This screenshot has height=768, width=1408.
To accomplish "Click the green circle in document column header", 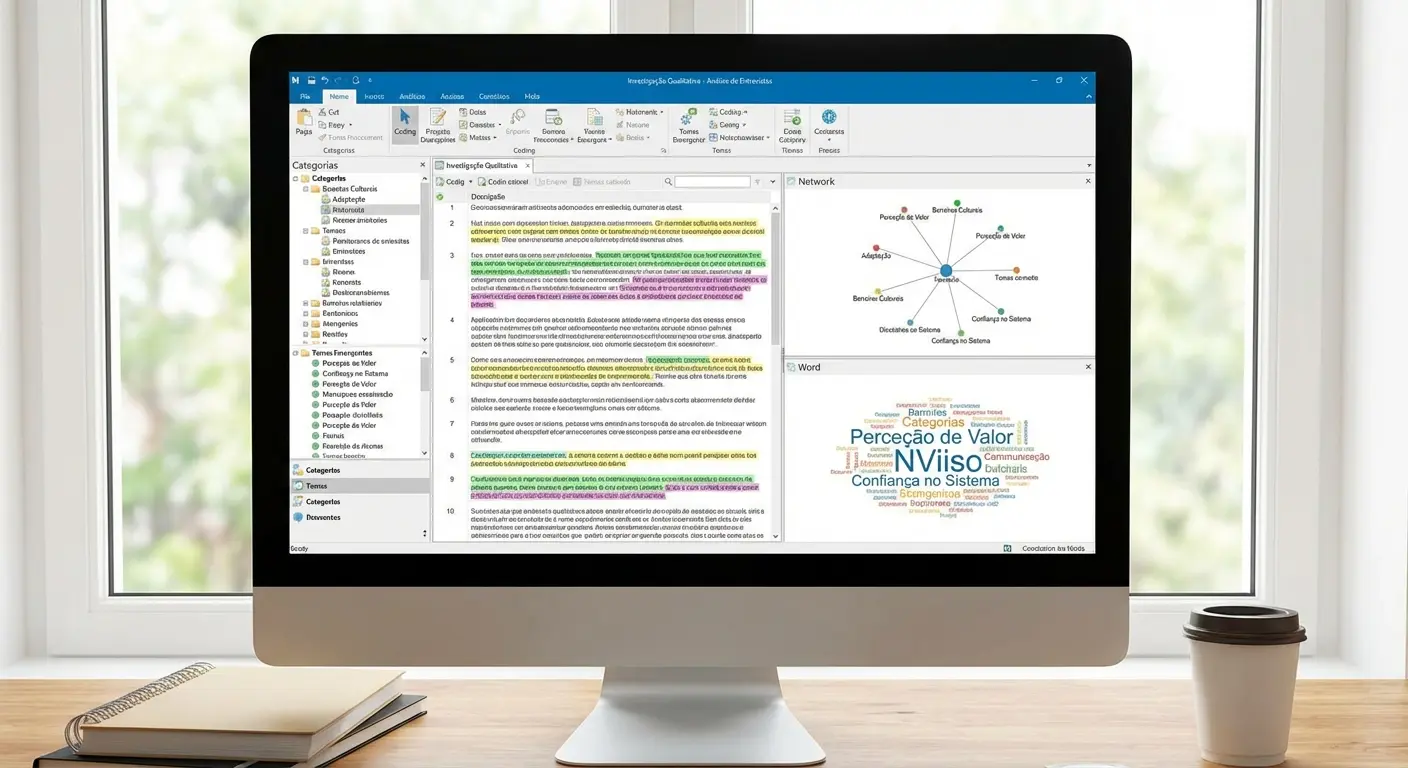I will click(440, 197).
